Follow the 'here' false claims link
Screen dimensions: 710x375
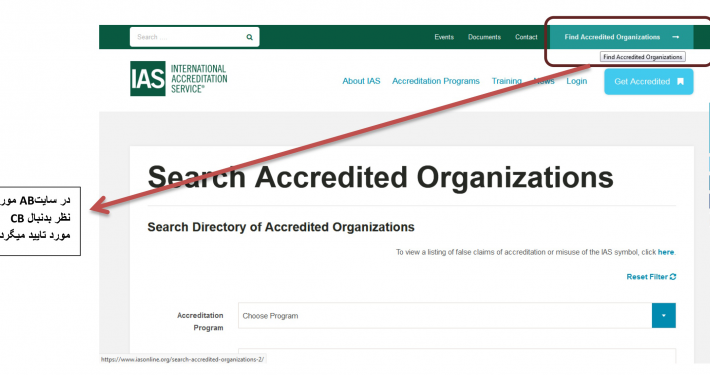pyautogui.click(x=666, y=252)
